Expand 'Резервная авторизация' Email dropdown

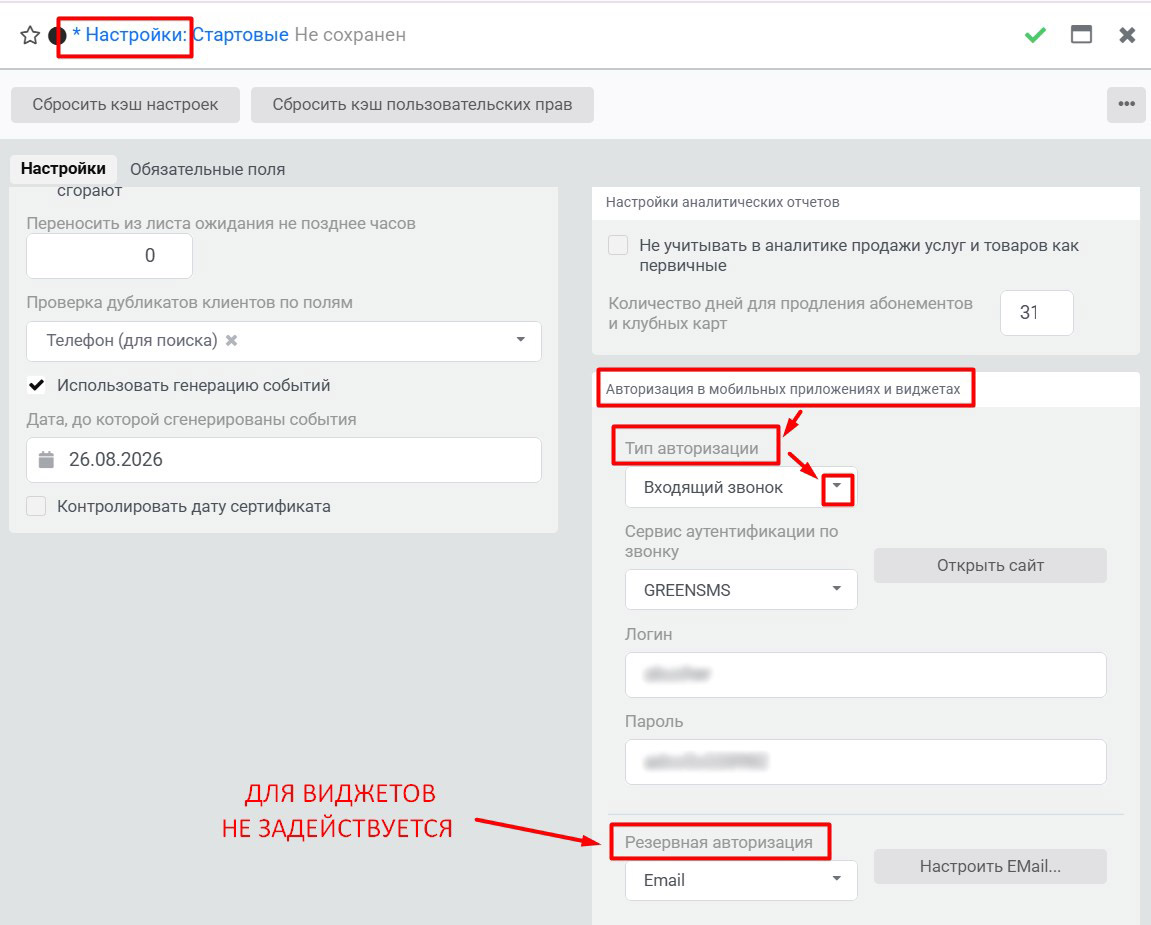click(x=741, y=880)
